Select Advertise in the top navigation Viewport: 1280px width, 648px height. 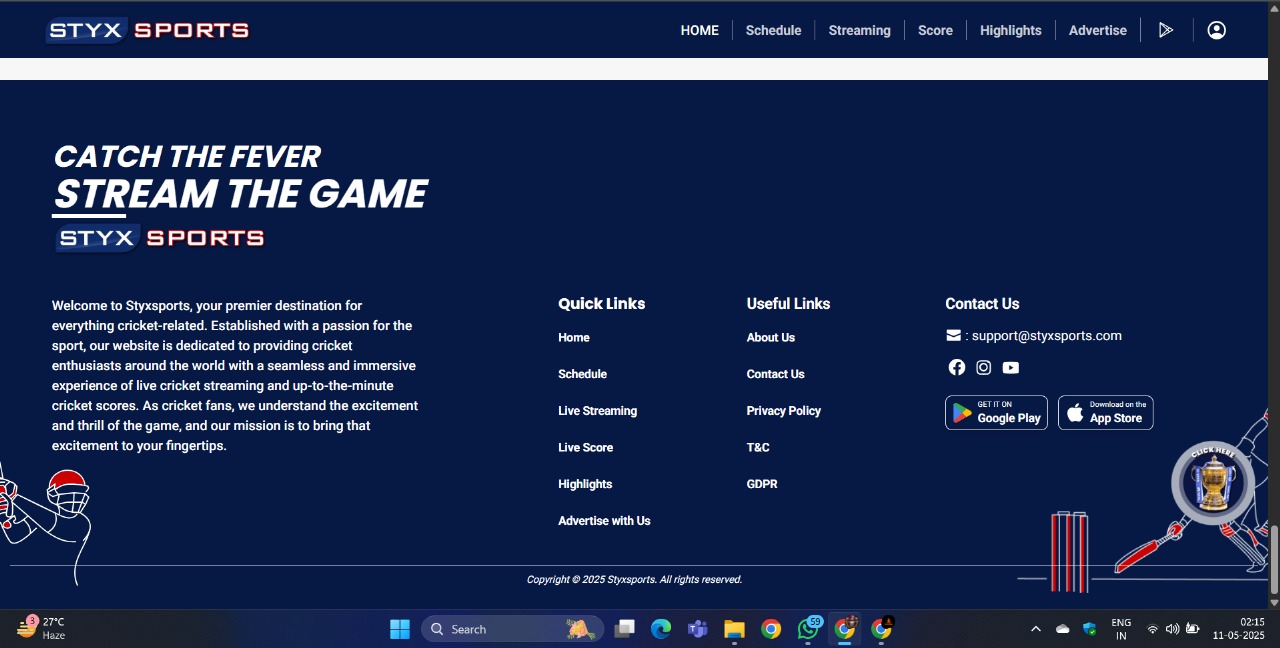pyautogui.click(x=1097, y=30)
